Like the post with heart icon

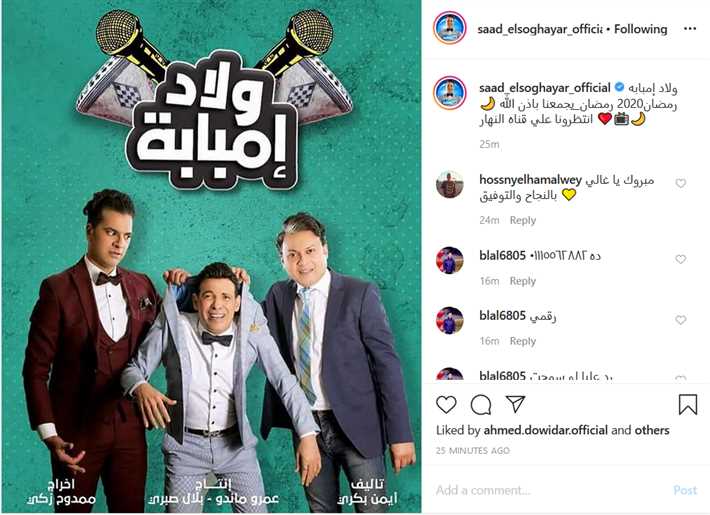[446, 404]
